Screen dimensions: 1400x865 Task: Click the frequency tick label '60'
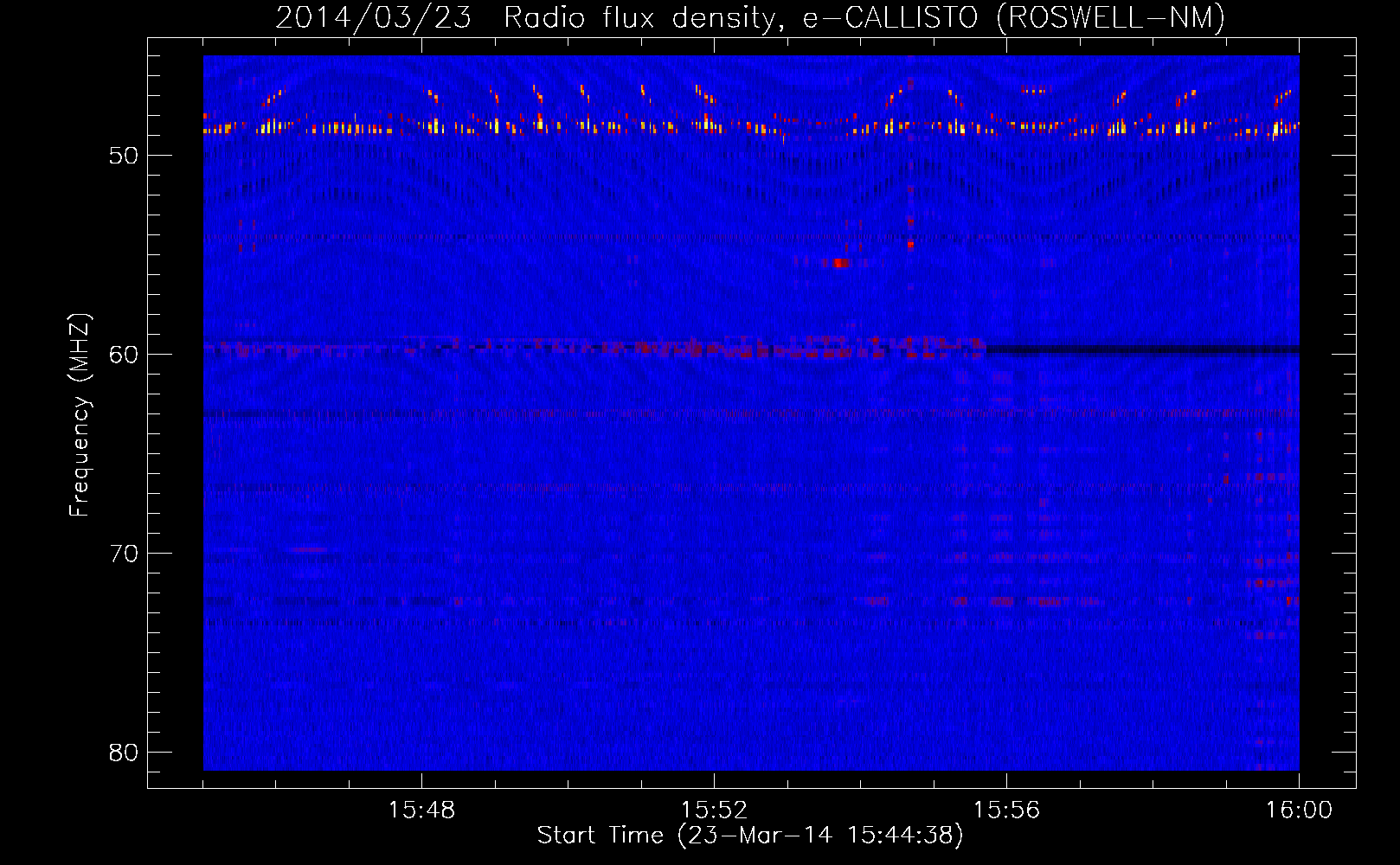click(x=124, y=355)
